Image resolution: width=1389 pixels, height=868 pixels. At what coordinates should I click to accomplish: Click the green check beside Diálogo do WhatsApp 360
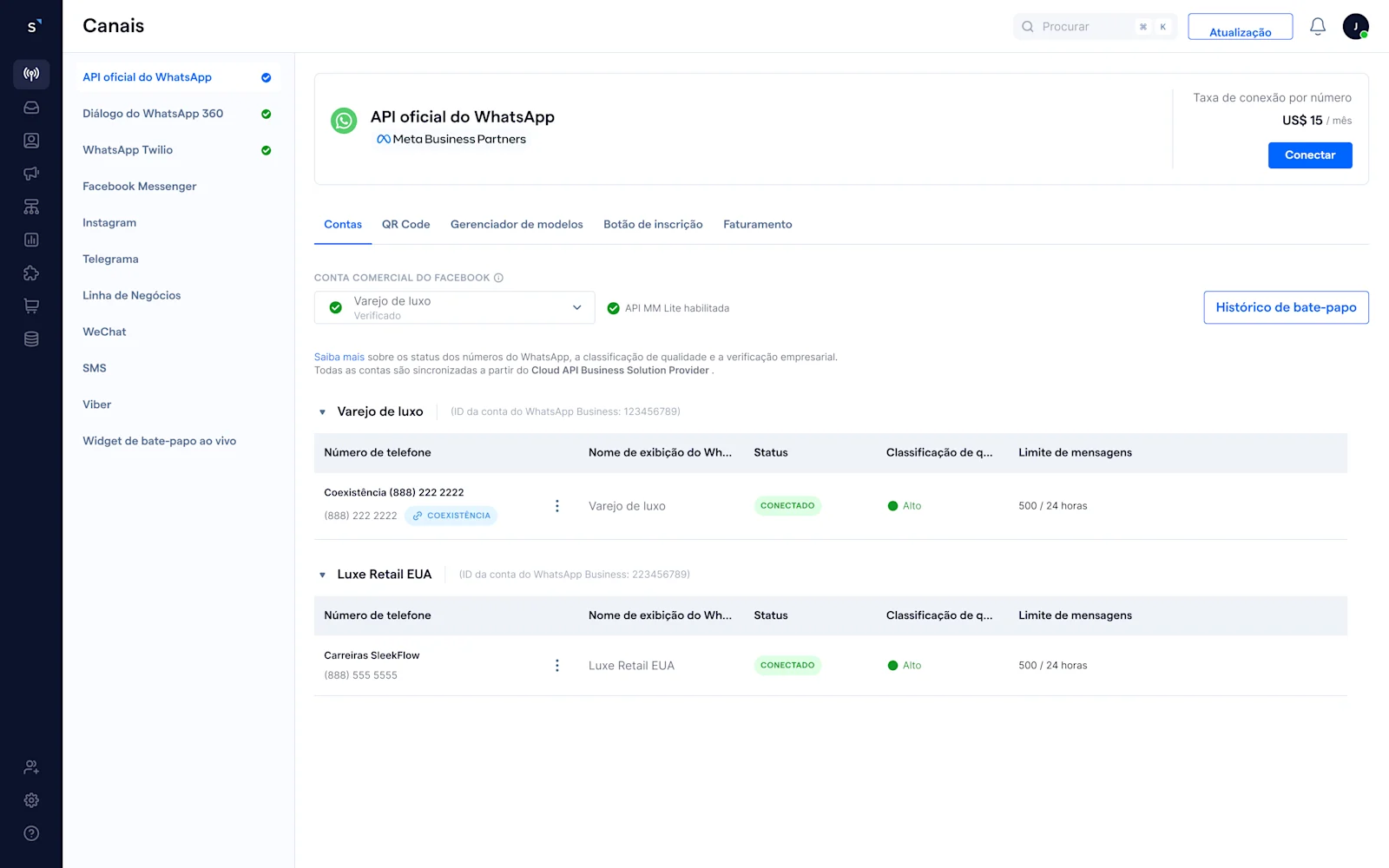pyautogui.click(x=267, y=114)
